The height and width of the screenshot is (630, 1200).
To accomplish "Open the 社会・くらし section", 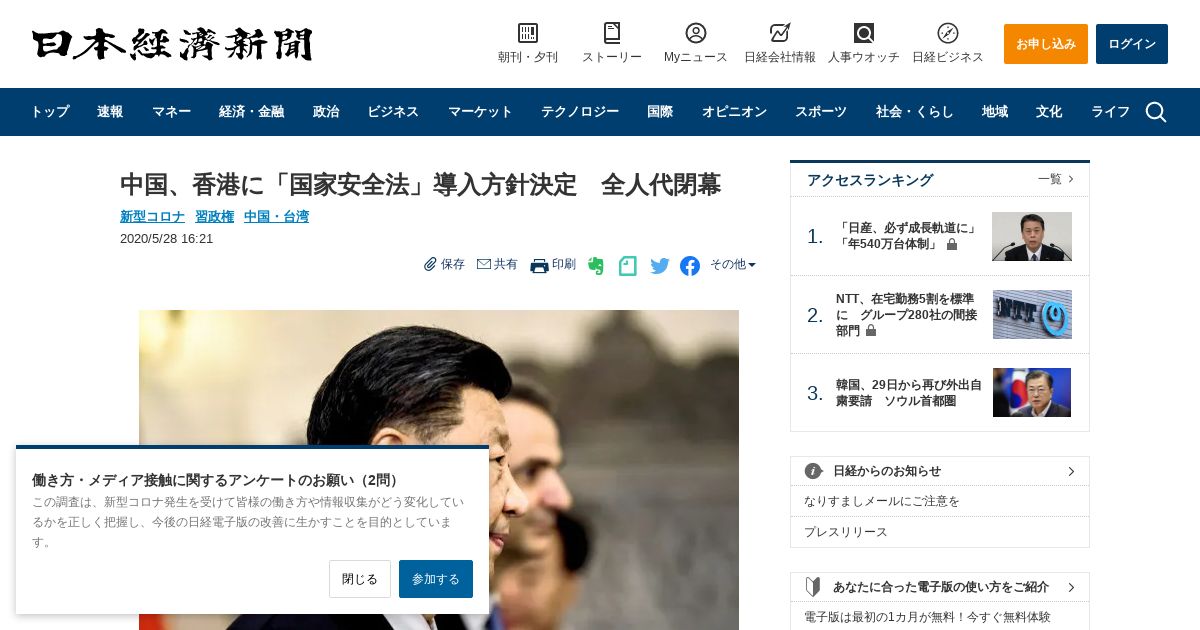I will 914,112.
